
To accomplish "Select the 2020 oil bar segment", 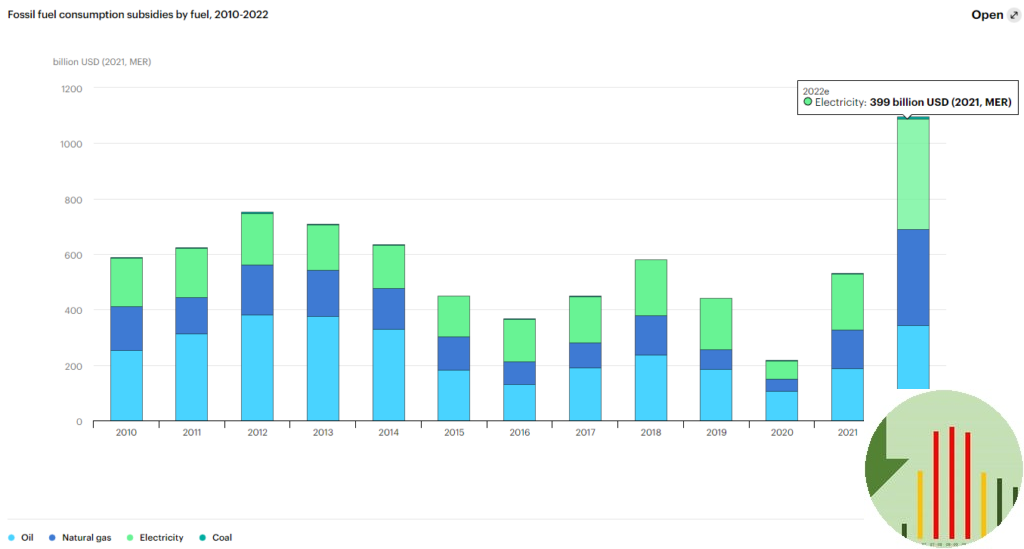I will click(x=782, y=405).
